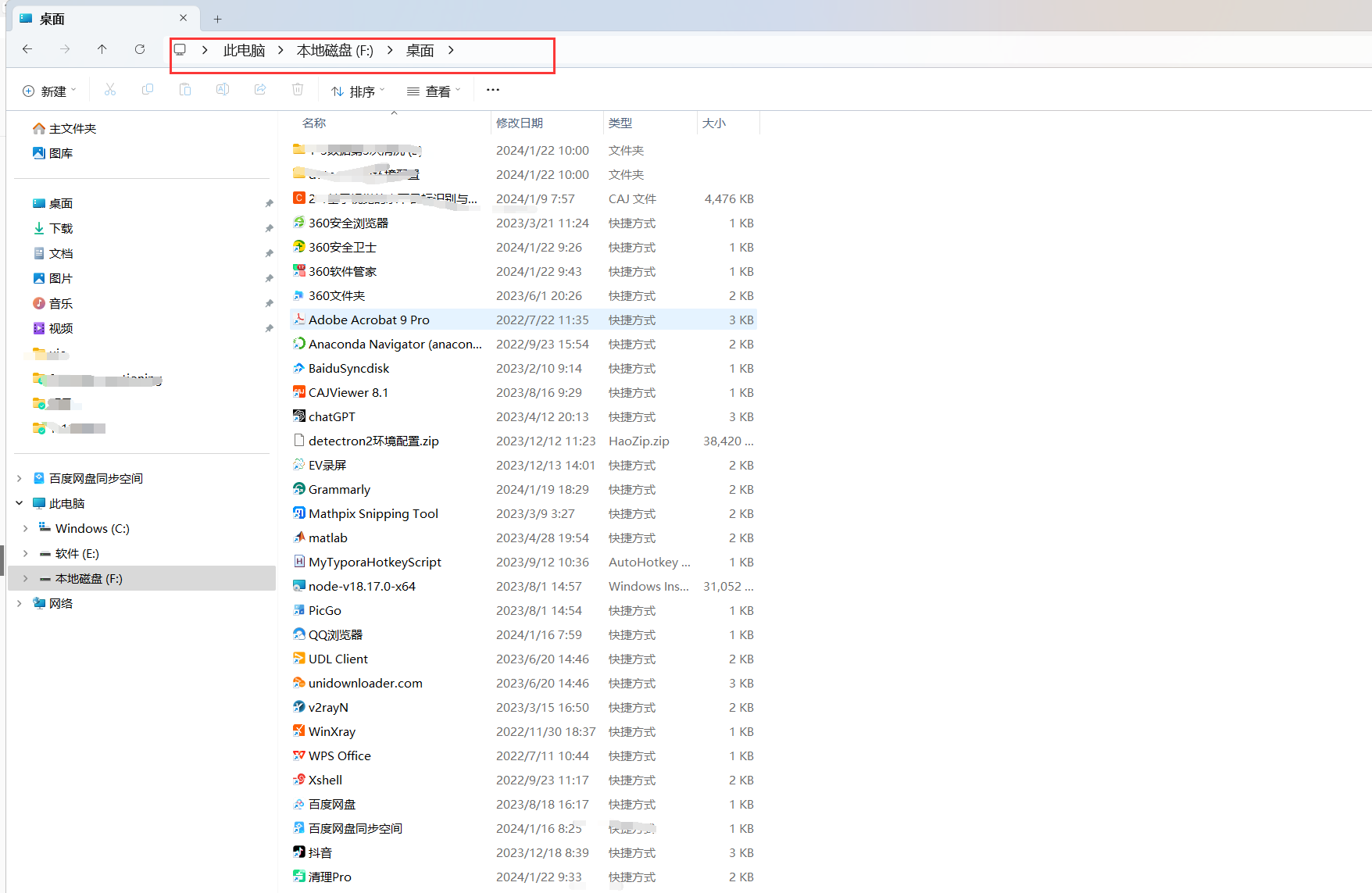Open the 排序 sort dropdown
The image size is (1372, 893).
(358, 91)
